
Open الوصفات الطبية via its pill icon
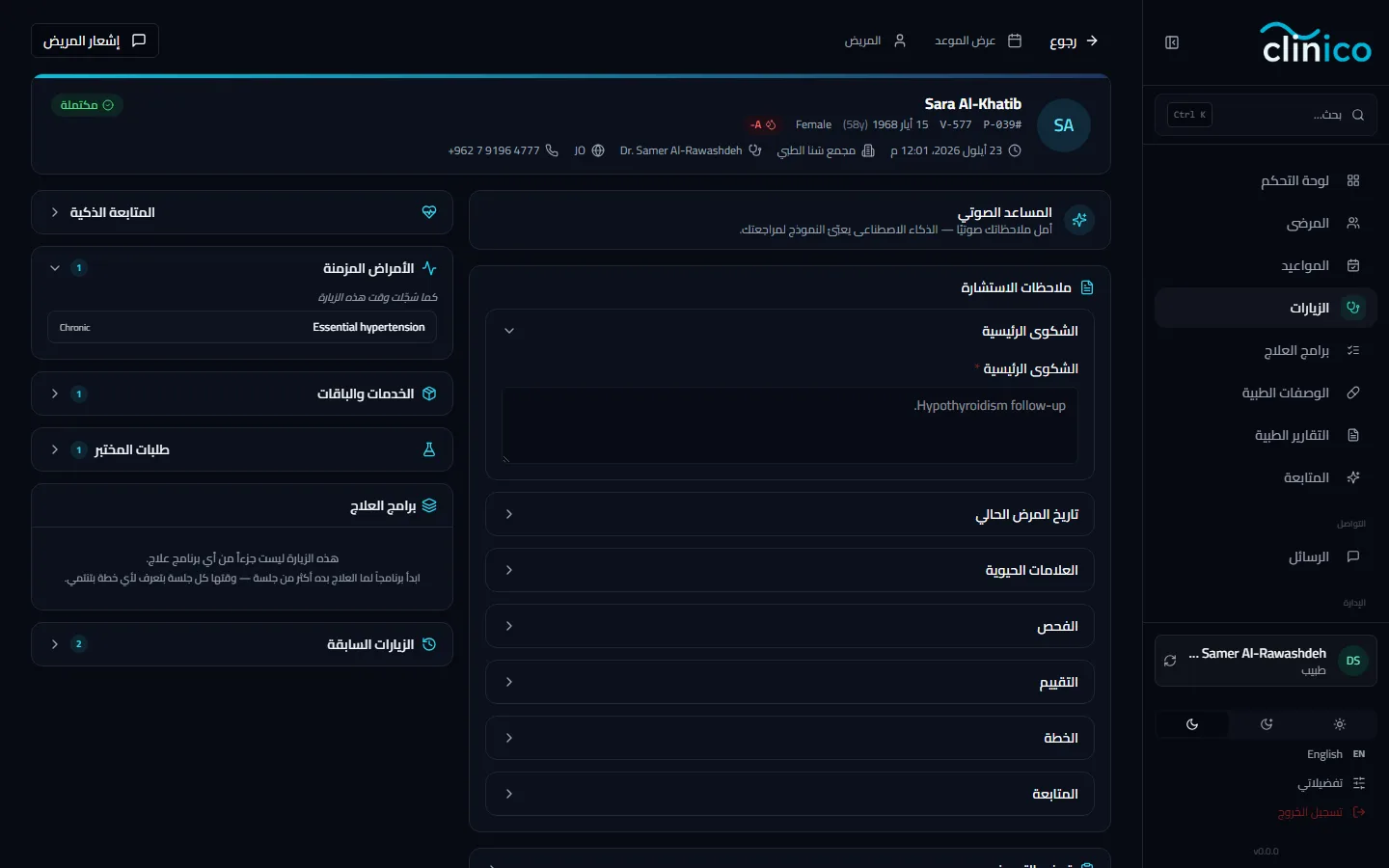(x=1353, y=393)
